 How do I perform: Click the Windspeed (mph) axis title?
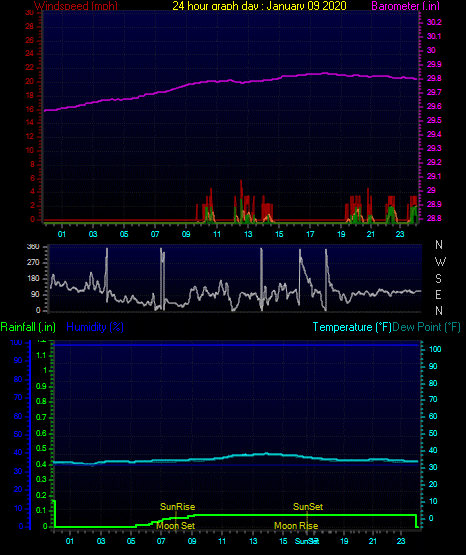coord(75,6)
